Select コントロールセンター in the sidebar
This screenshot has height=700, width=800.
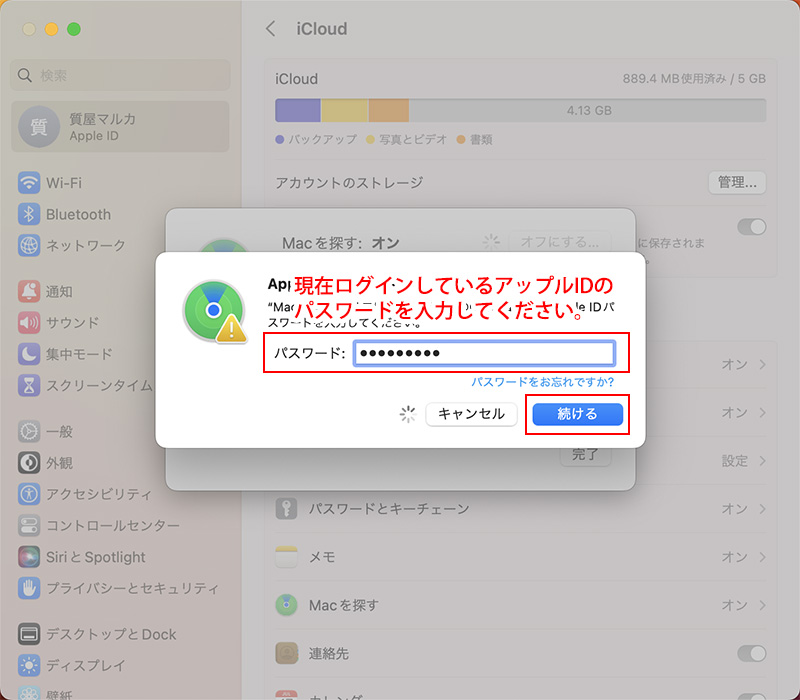coord(112,525)
